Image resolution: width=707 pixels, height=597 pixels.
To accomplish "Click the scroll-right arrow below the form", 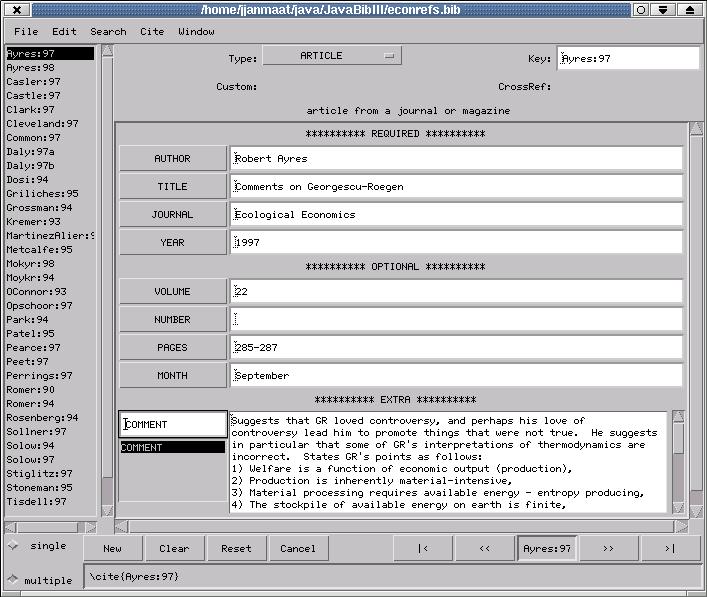I will pos(683,526).
